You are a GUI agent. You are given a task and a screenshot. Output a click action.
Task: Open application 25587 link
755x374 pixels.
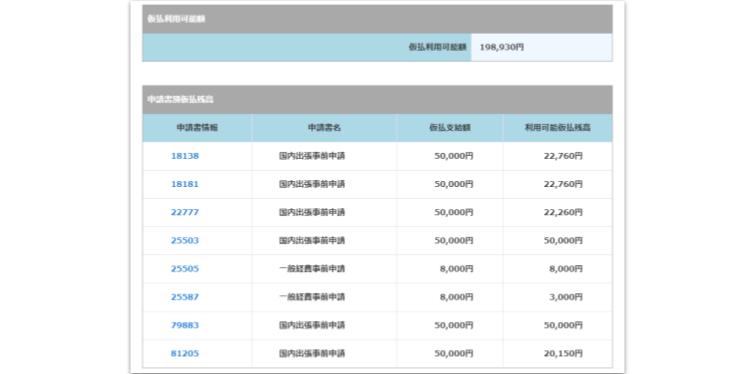[185, 297]
